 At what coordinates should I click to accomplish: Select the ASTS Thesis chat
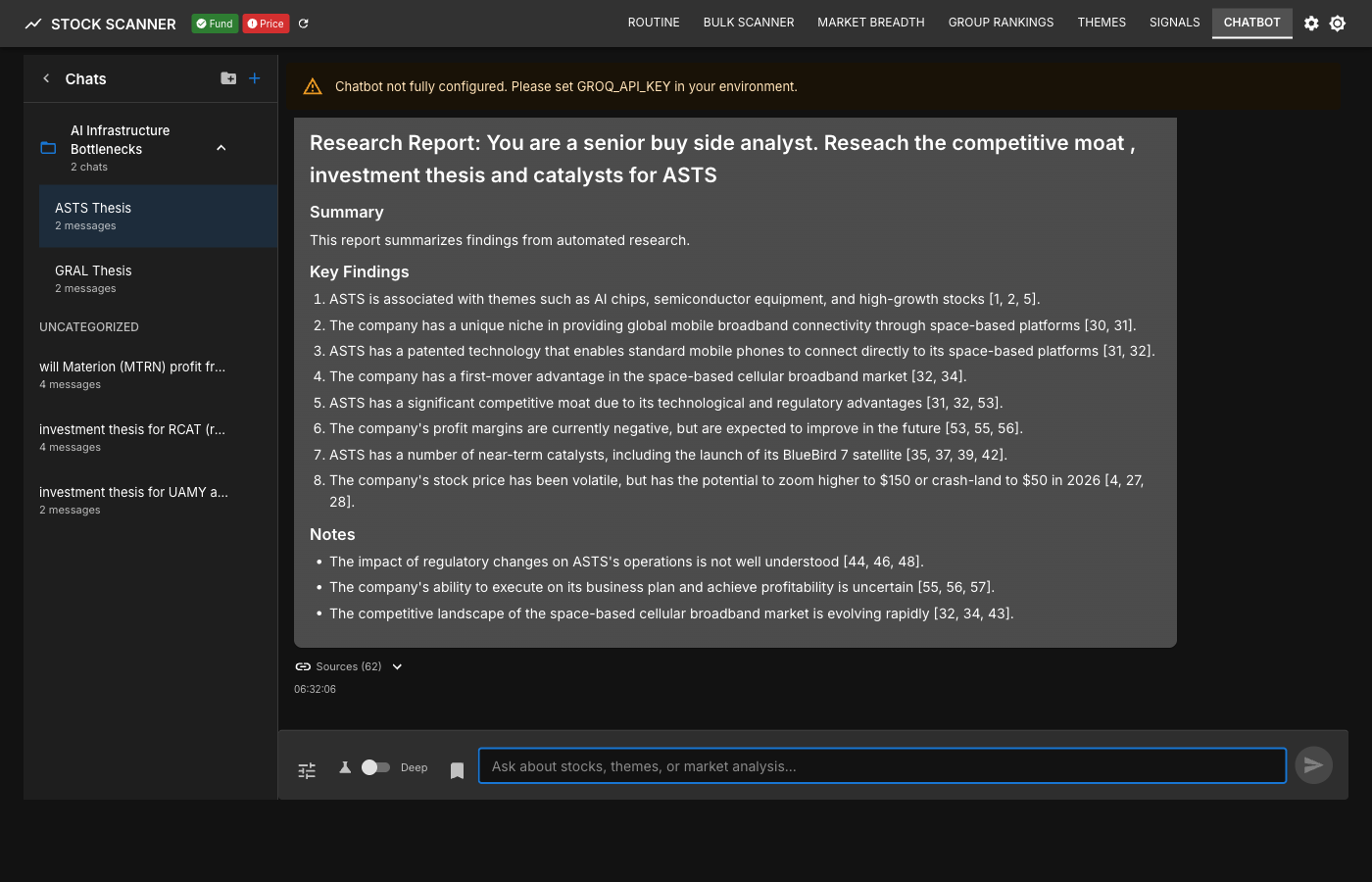click(158, 217)
